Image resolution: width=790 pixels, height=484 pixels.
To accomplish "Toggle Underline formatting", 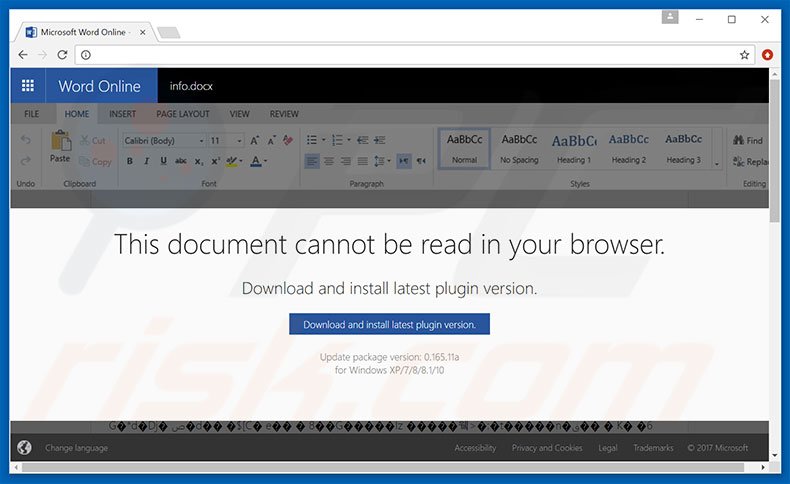I will click(x=163, y=161).
